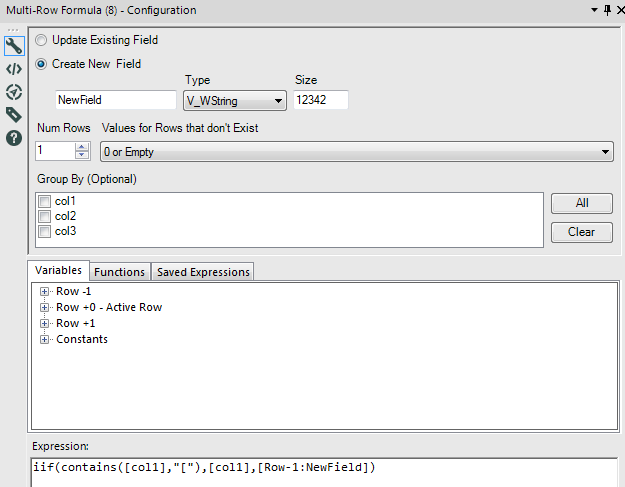The width and height of the screenshot is (625, 487).
Task: Open the XML view code icon
Action: [x=14, y=69]
